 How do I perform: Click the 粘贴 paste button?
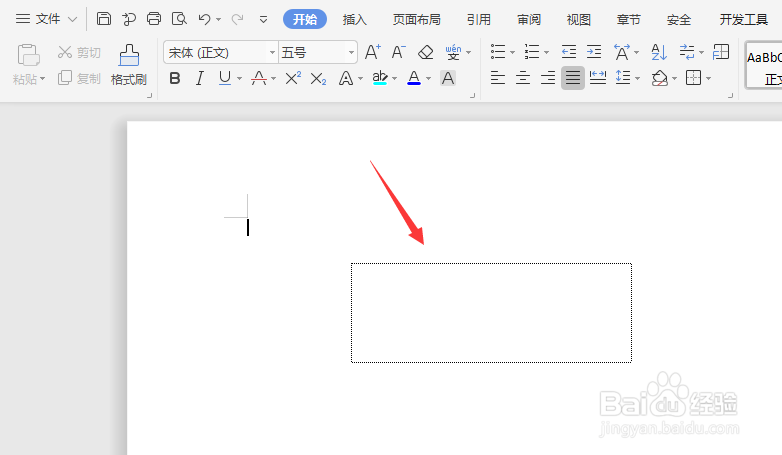pos(28,64)
